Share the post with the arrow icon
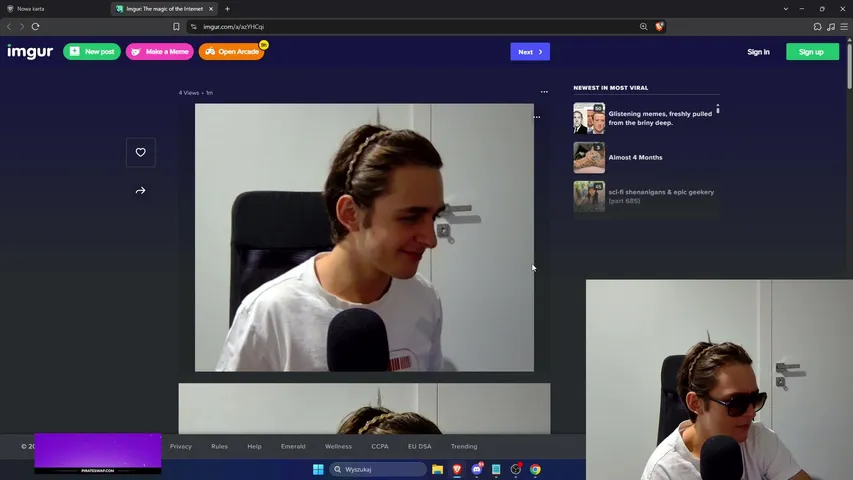This screenshot has height=480, width=853. [x=140, y=190]
